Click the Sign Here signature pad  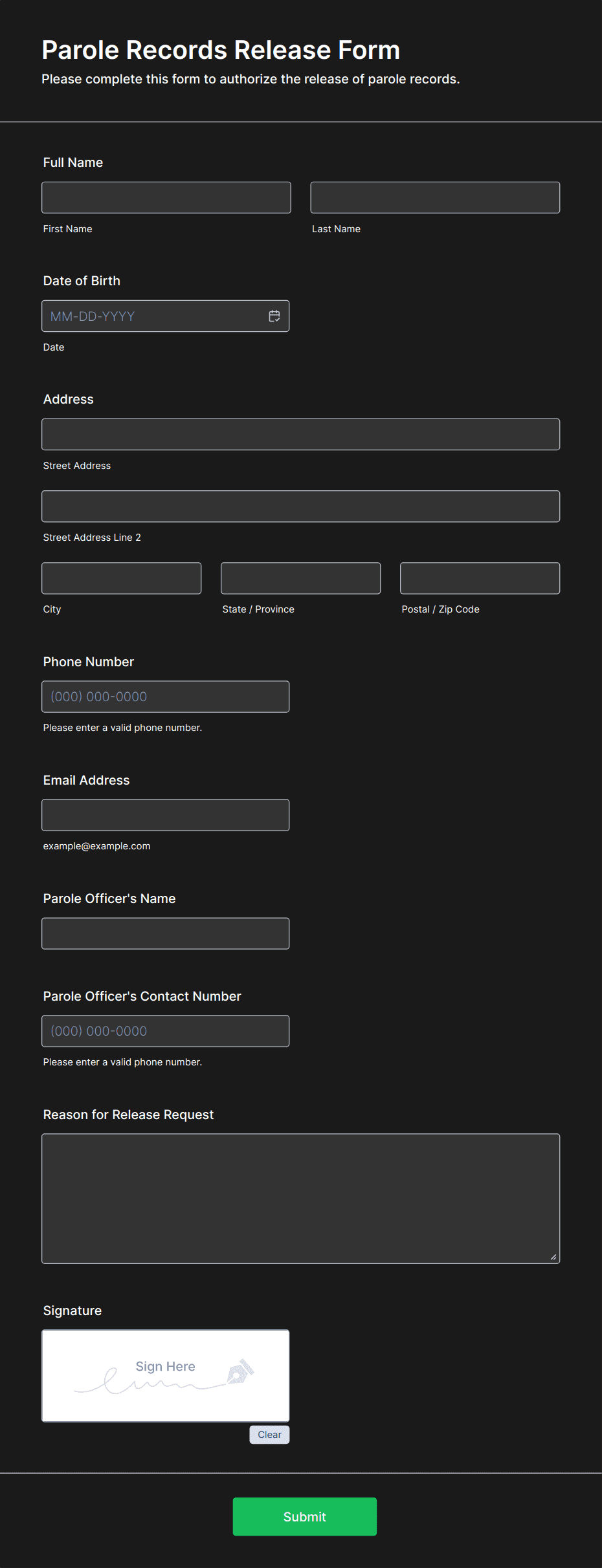coord(166,1376)
